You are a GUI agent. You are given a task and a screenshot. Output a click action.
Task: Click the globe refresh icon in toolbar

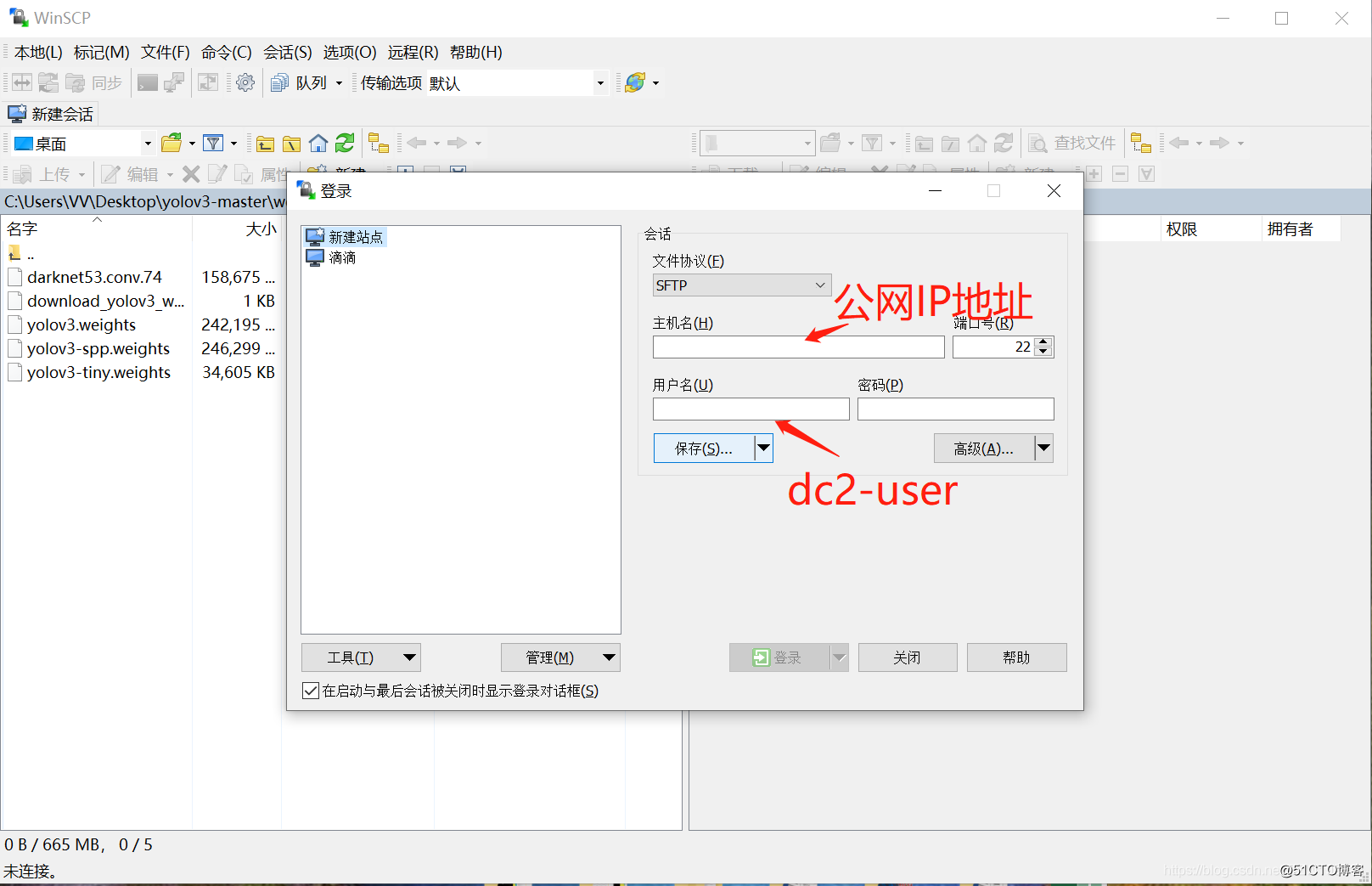tap(634, 82)
